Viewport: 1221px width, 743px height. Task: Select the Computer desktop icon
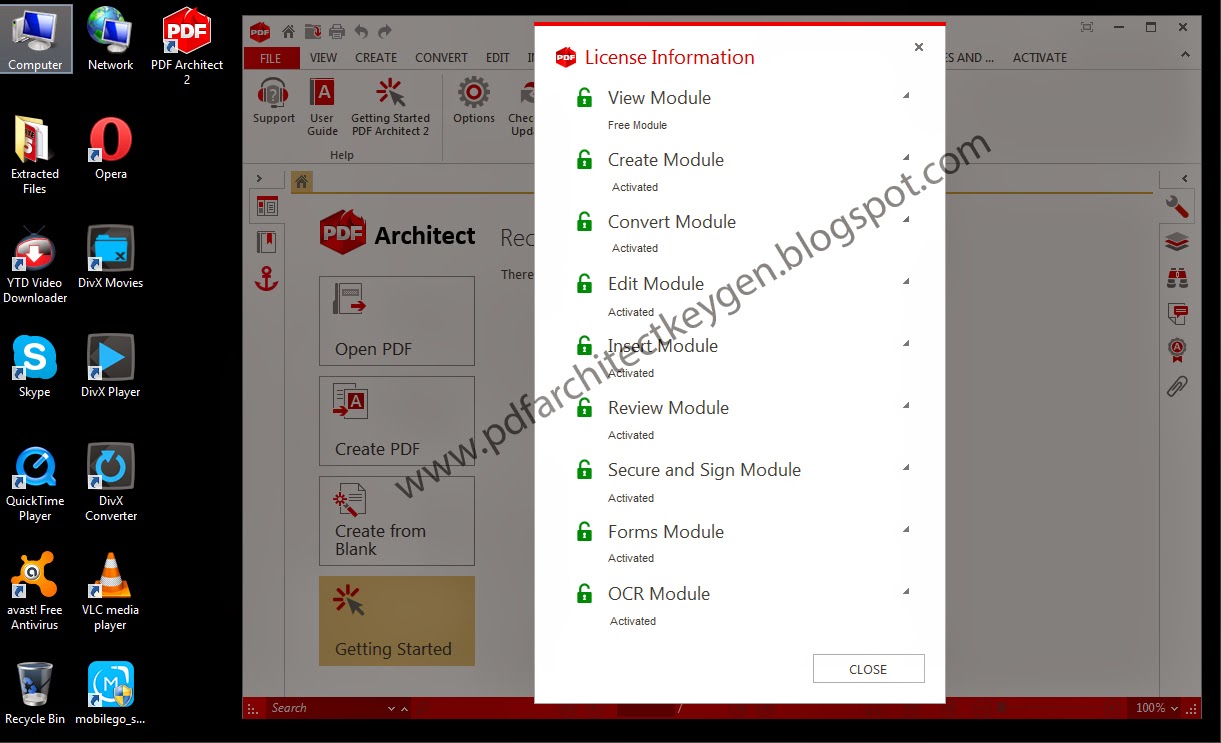pyautogui.click(x=36, y=39)
